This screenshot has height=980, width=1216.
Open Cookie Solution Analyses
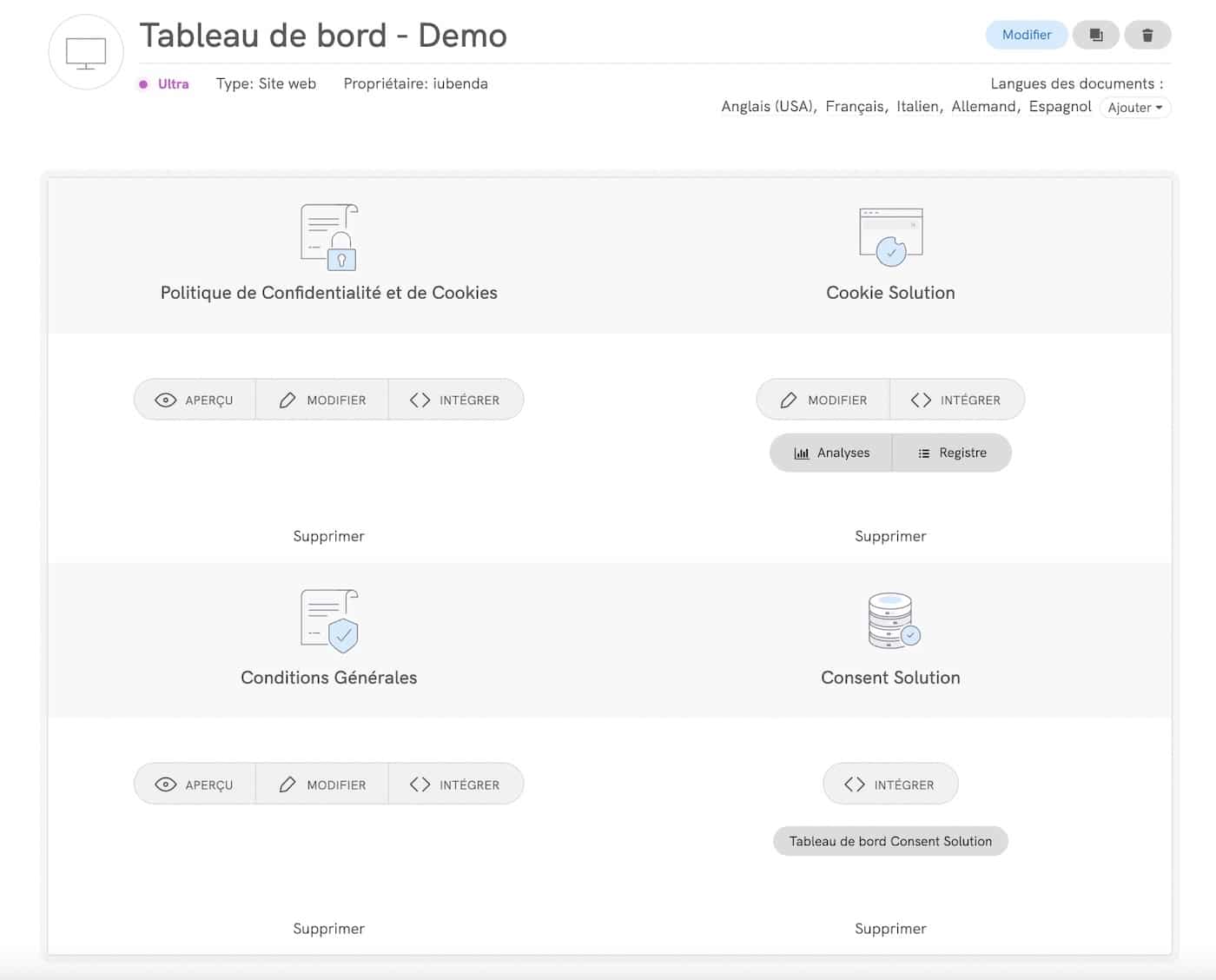tap(831, 453)
